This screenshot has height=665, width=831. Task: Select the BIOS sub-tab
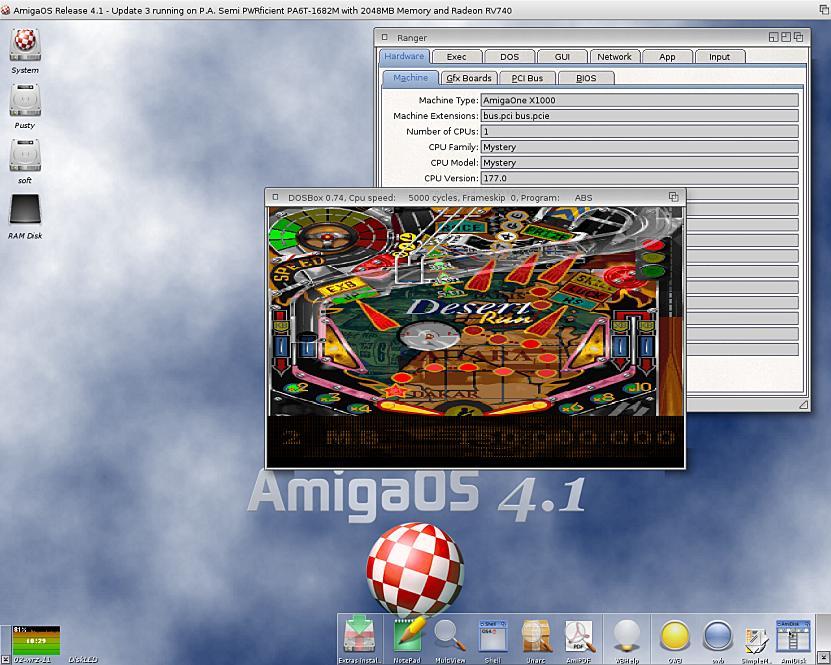(585, 78)
